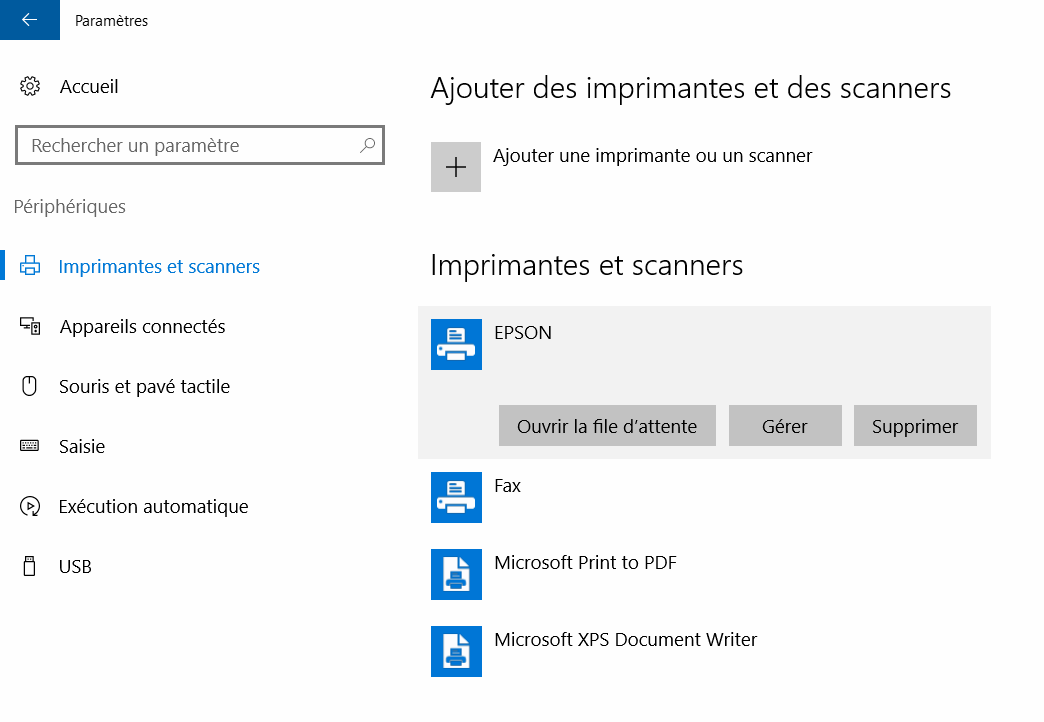1044x722 pixels.
Task: Select the EPSON printer icon
Action: coord(456,344)
